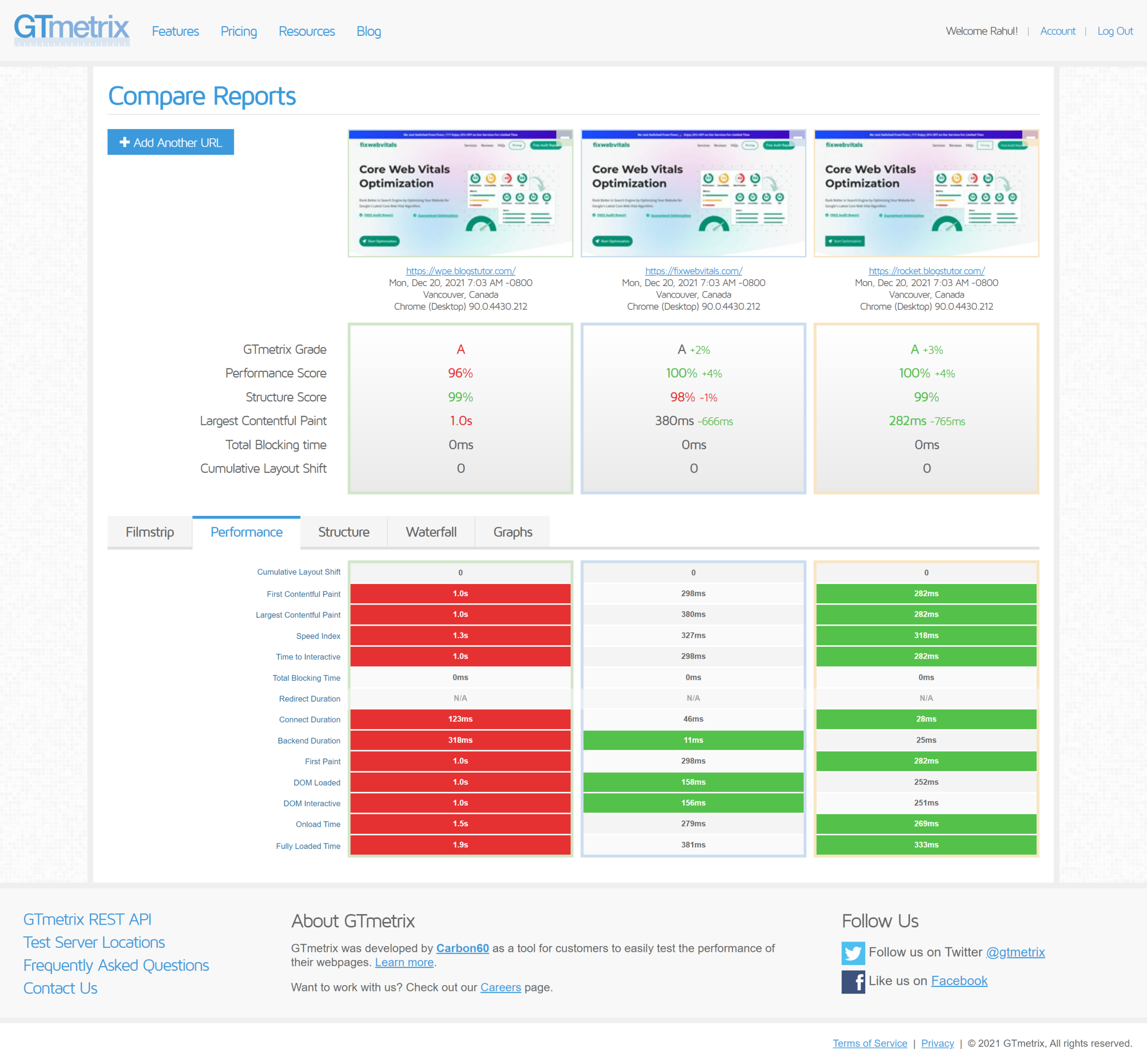1147x1064 pixels.
Task: Click the Onload Time metric label
Action: pos(318,825)
